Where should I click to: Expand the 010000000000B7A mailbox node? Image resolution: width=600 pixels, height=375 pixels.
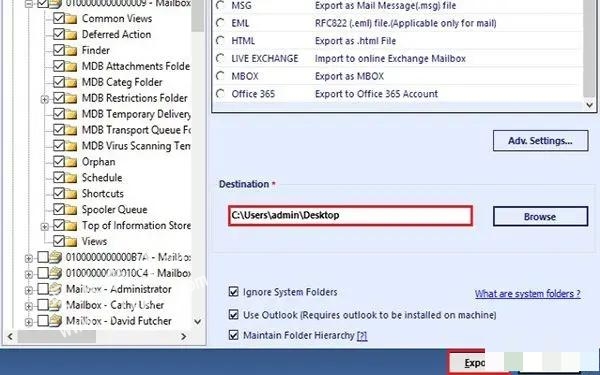pos(29,258)
